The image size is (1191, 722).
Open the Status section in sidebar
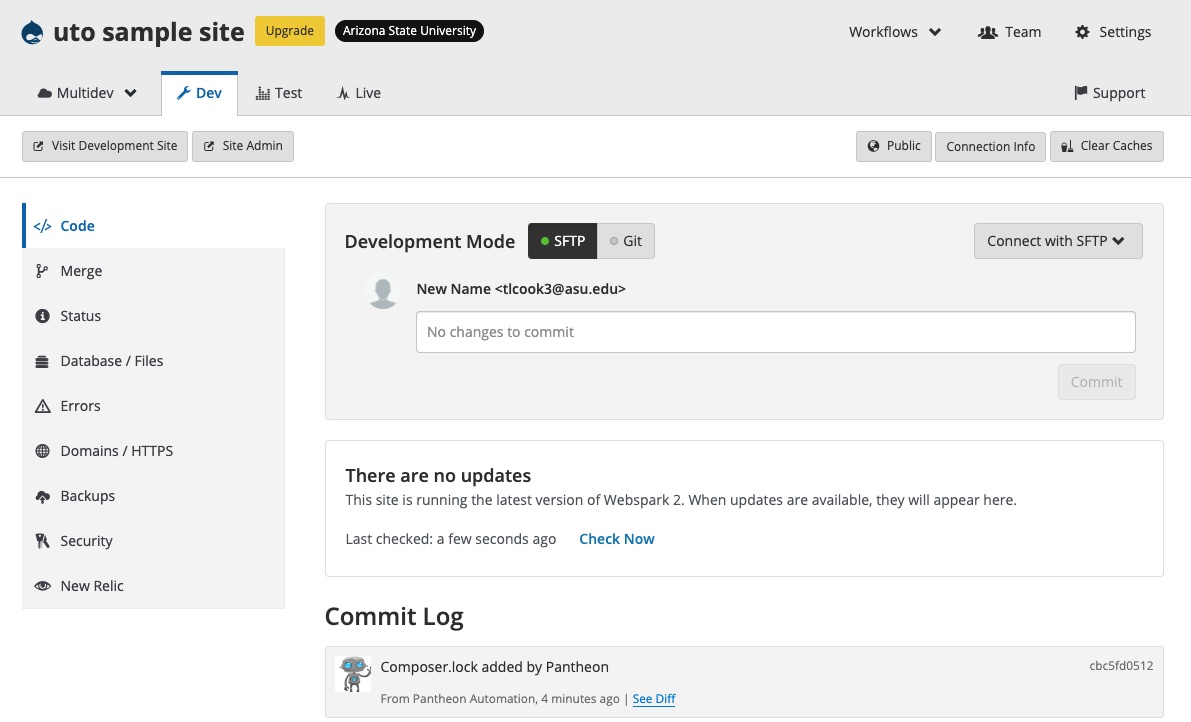tap(153, 316)
